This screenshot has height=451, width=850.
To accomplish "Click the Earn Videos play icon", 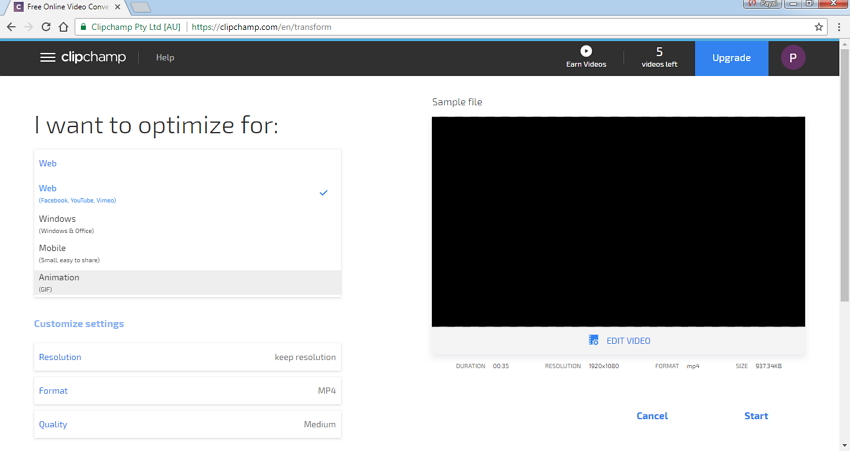I will click(586, 51).
